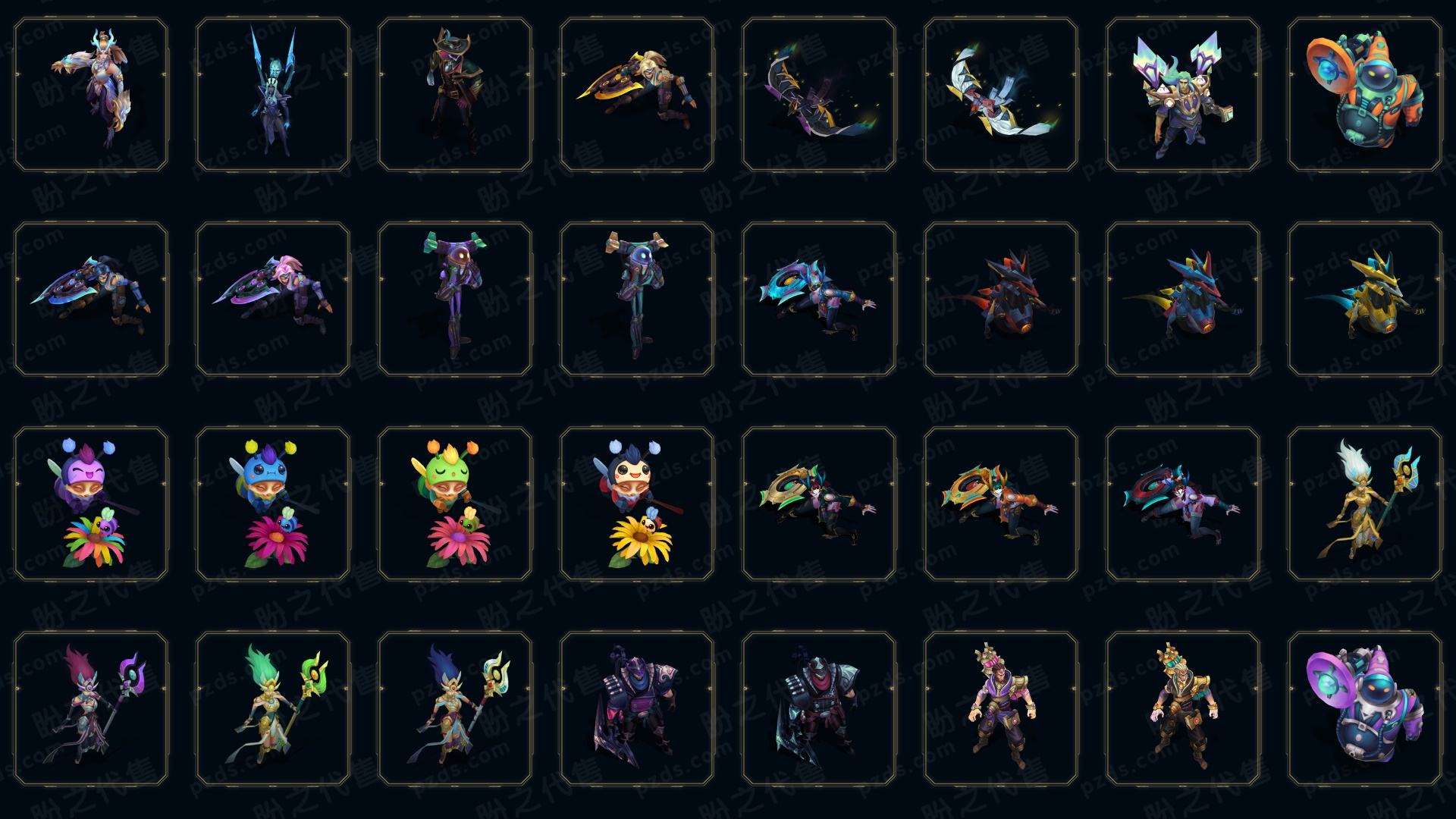Select the pink-haired shield warrior crouching tile
The image size is (1456, 819).
273,300
